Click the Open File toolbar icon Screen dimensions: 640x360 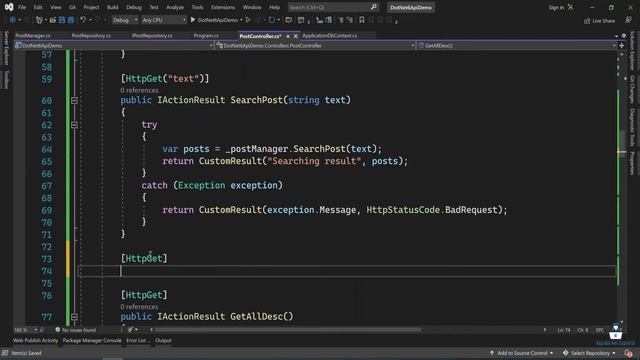click(x=53, y=20)
